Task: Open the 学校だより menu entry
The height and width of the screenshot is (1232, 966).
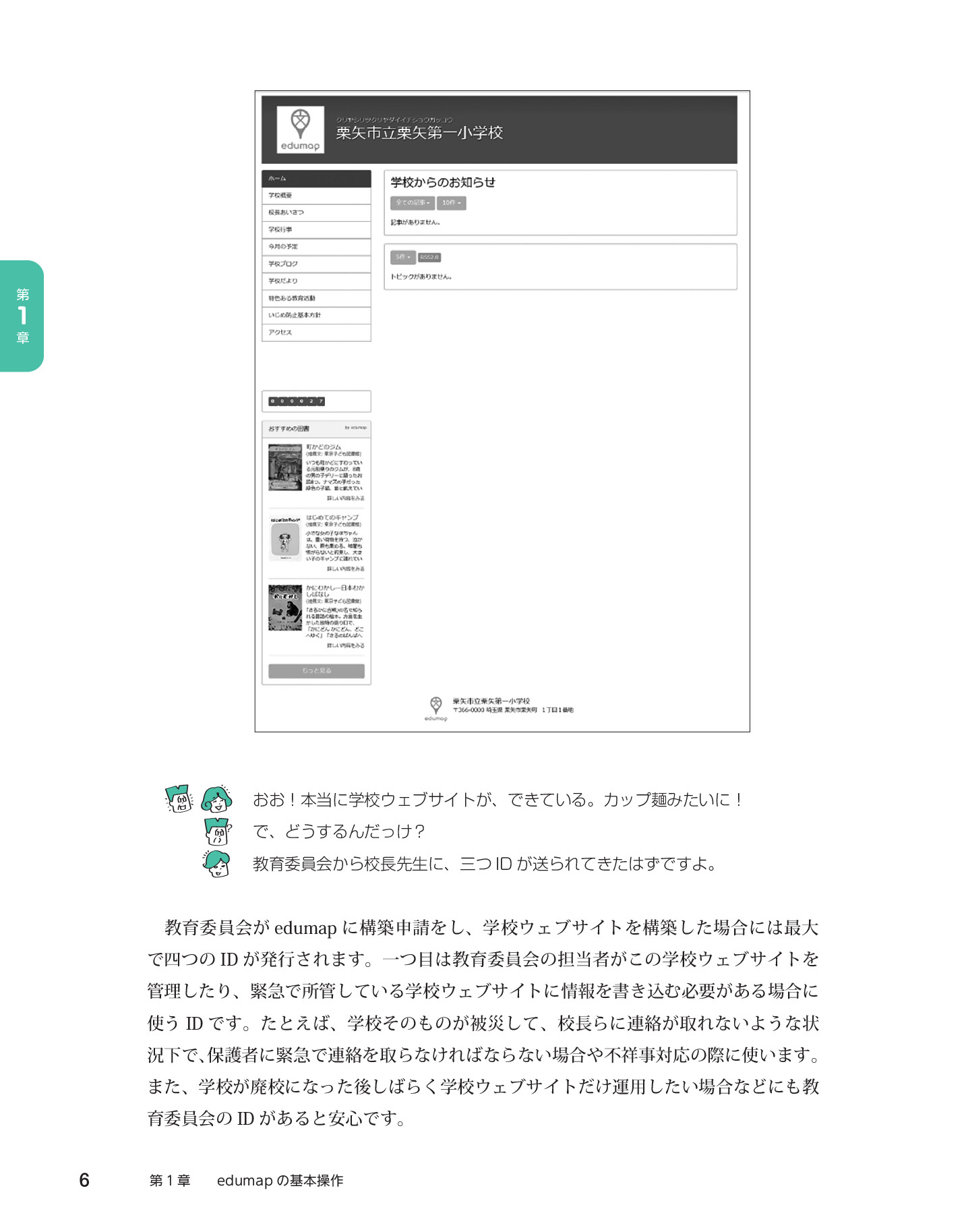Action: [x=316, y=281]
